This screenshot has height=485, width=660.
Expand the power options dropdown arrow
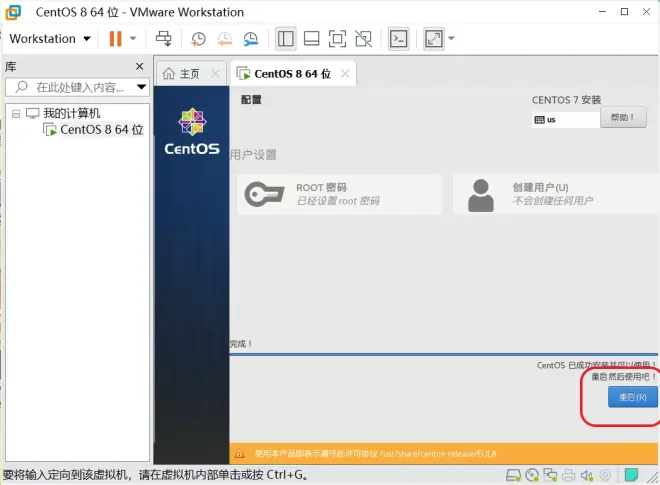point(133,39)
